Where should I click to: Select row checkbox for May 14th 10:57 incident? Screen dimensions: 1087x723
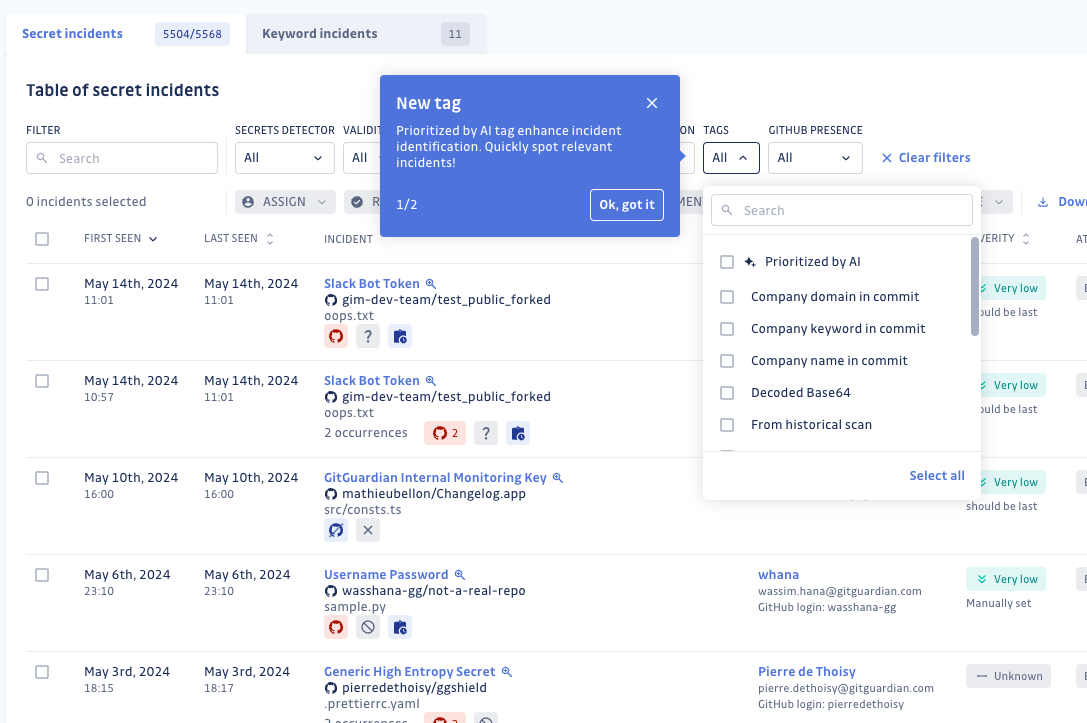tap(42, 381)
